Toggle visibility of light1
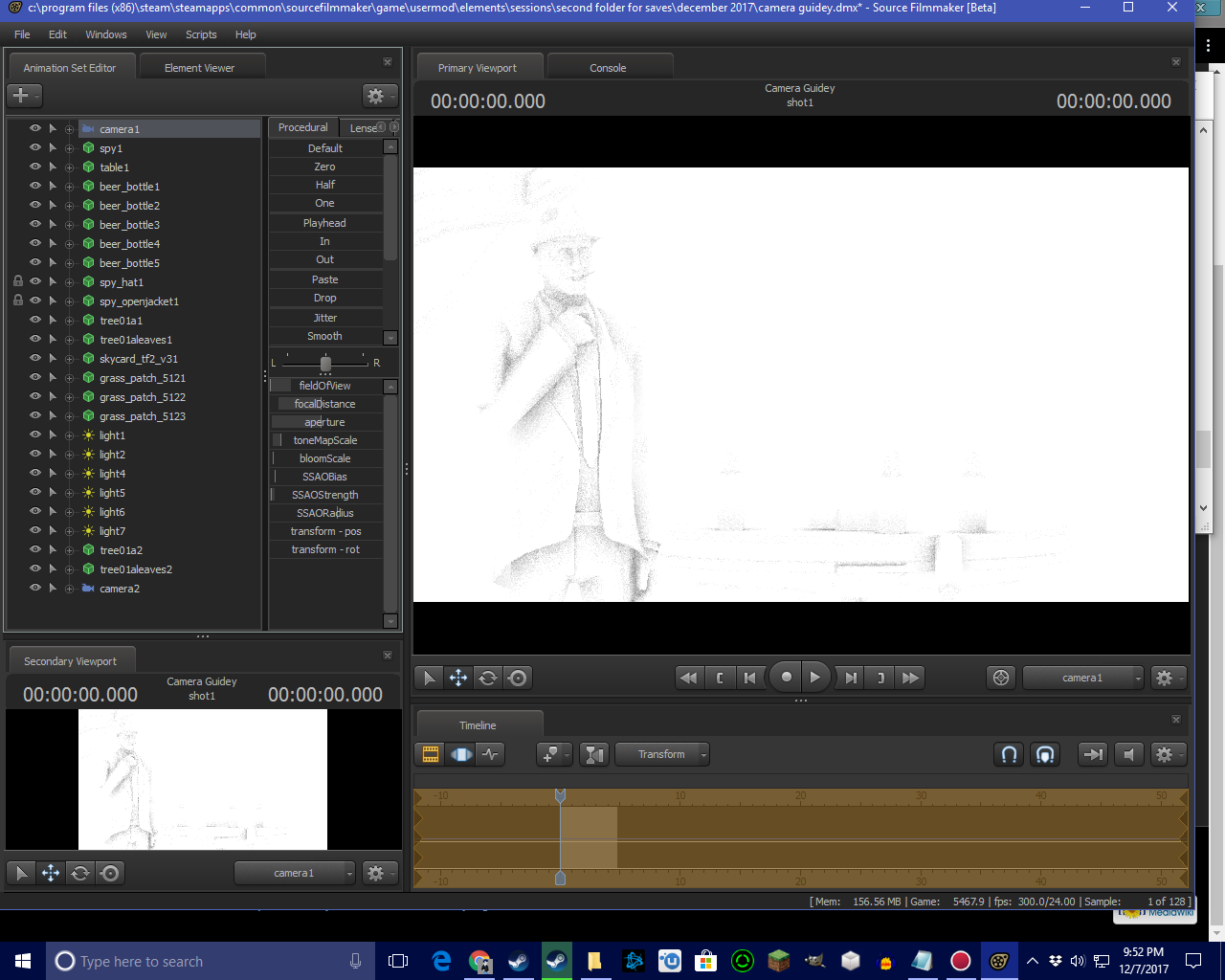The height and width of the screenshot is (980, 1225). [35, 434]
